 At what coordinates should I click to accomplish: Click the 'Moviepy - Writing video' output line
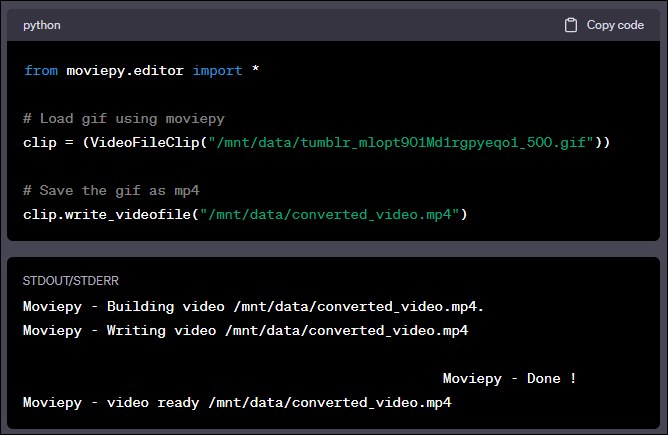(245, 331)
